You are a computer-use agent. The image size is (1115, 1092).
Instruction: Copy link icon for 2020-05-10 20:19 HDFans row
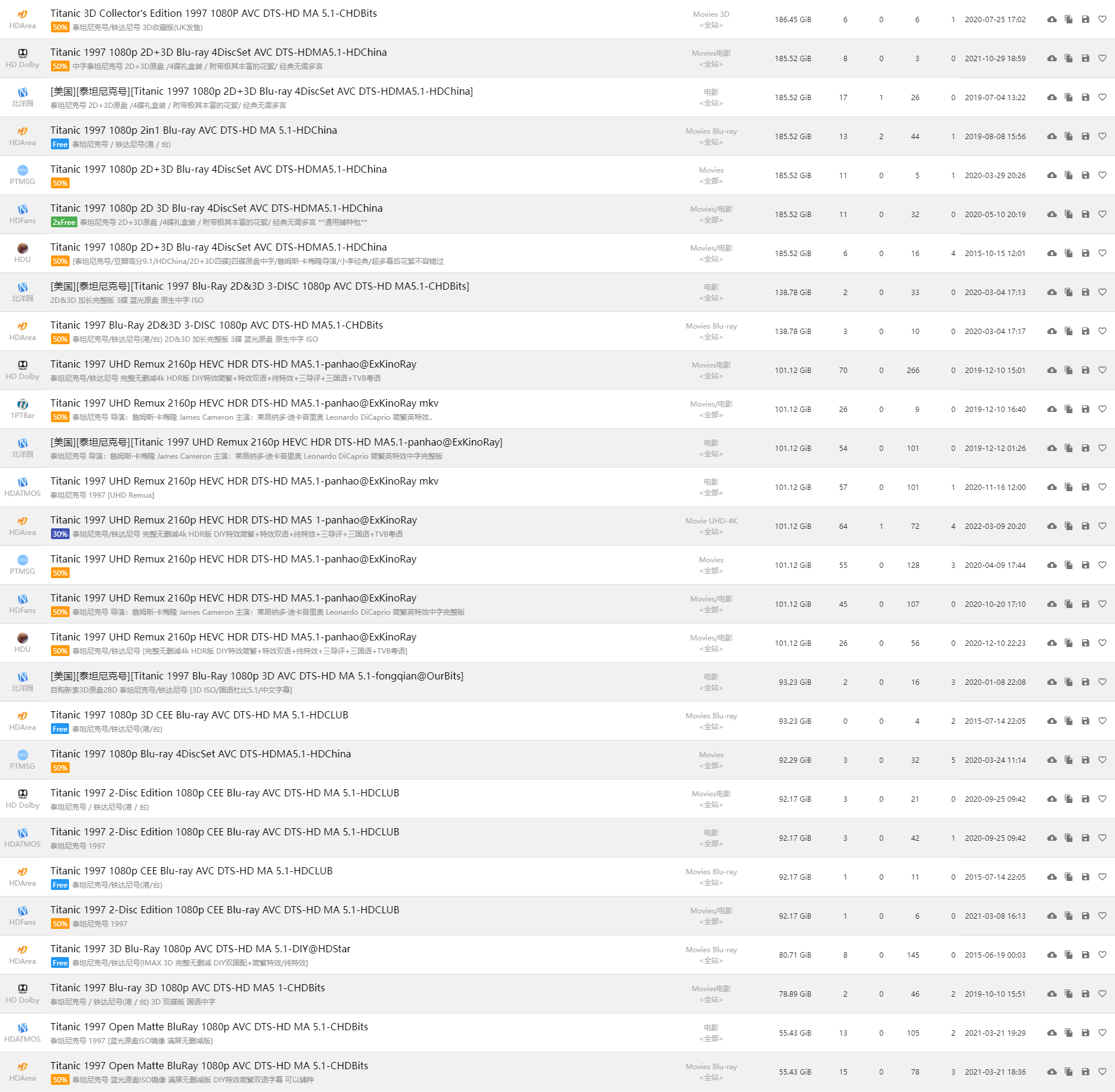[1069, 215]
